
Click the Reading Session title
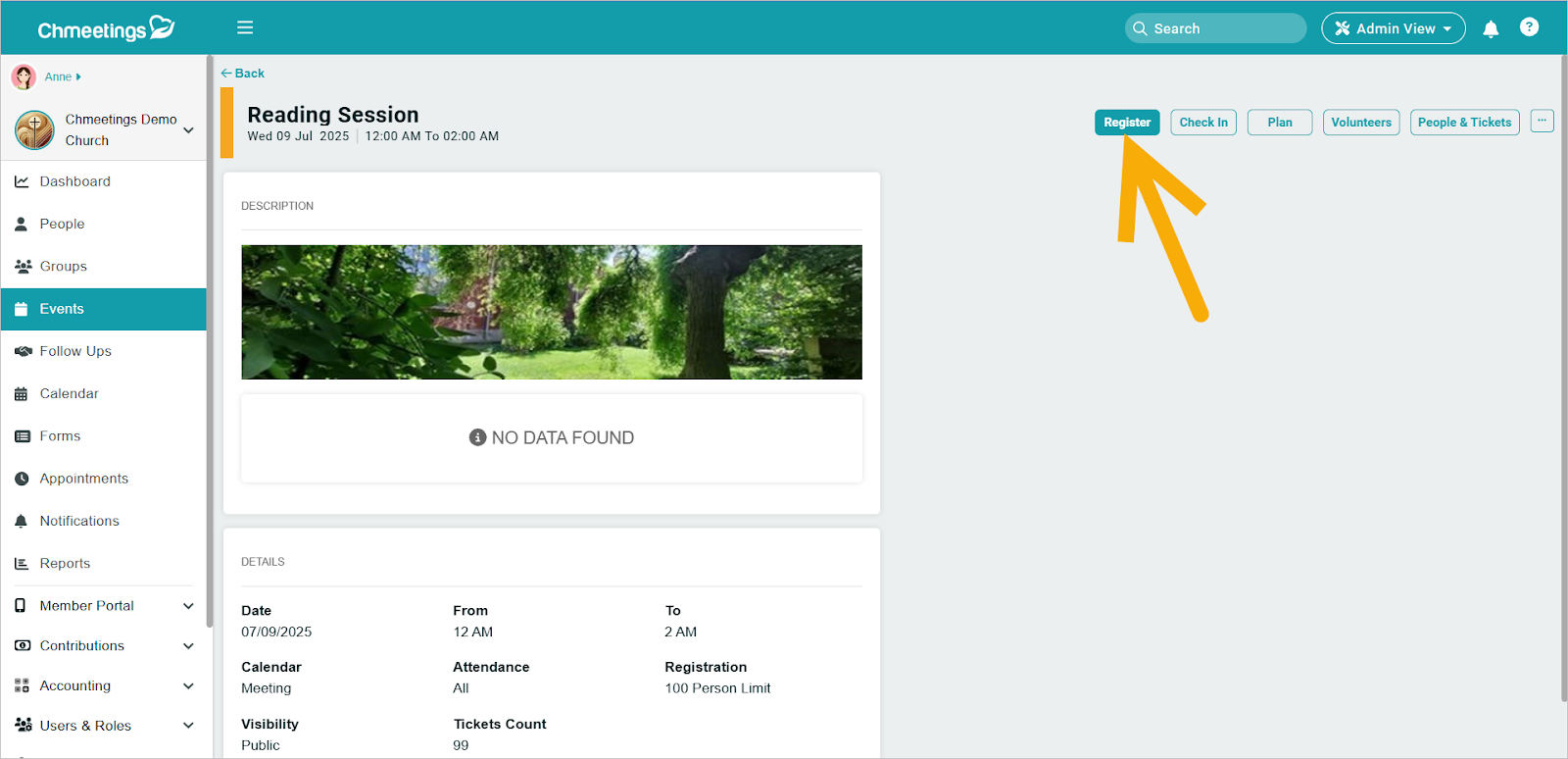(333, 115)
